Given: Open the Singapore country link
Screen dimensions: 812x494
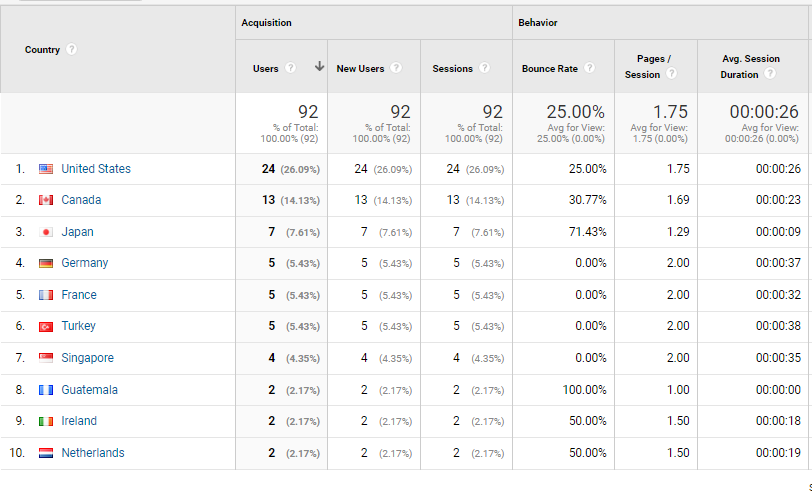Looking at the screenshot, I should (x=88, y=358).
